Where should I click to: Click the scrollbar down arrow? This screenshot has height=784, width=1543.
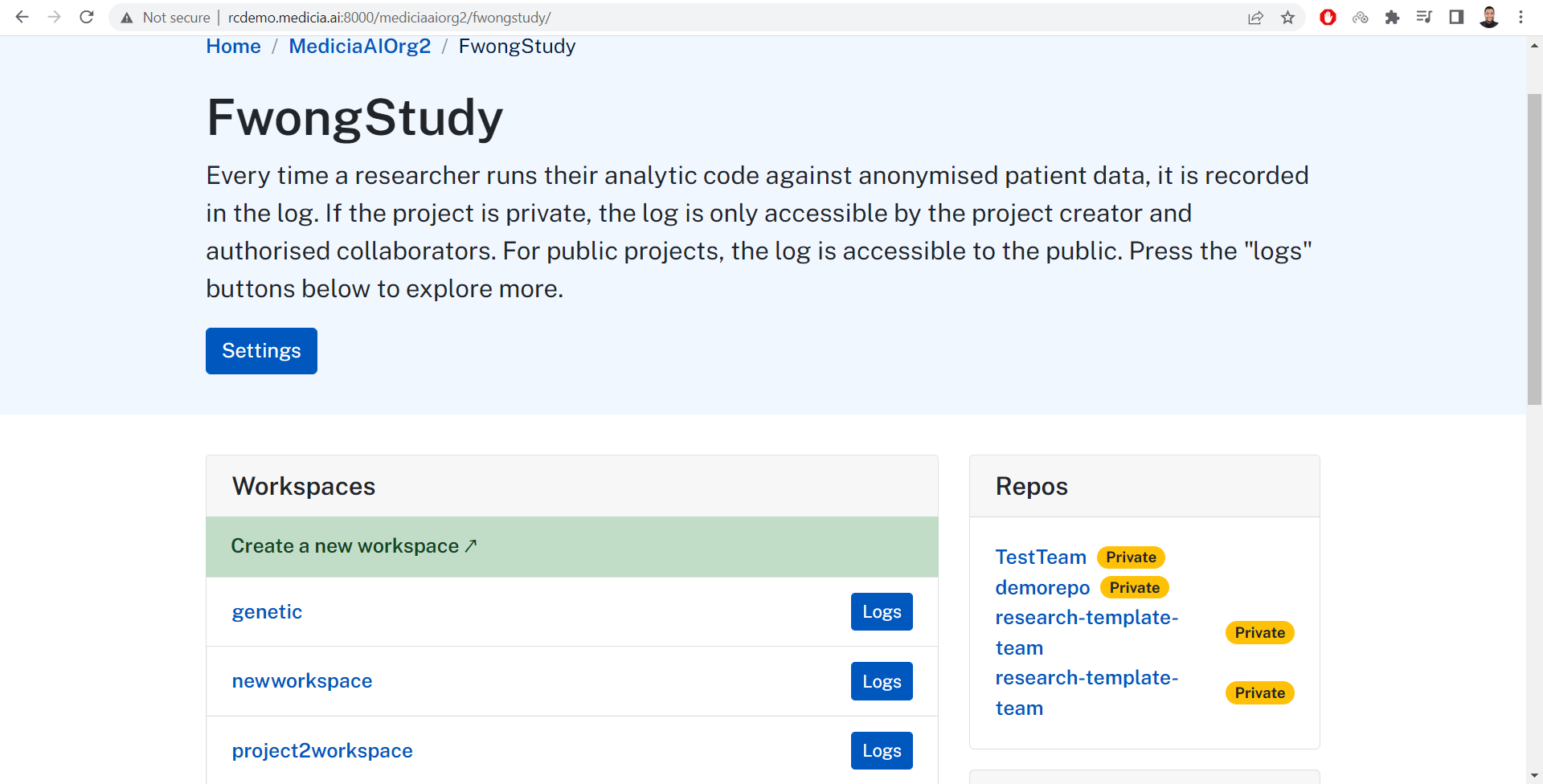(1534, 776)
